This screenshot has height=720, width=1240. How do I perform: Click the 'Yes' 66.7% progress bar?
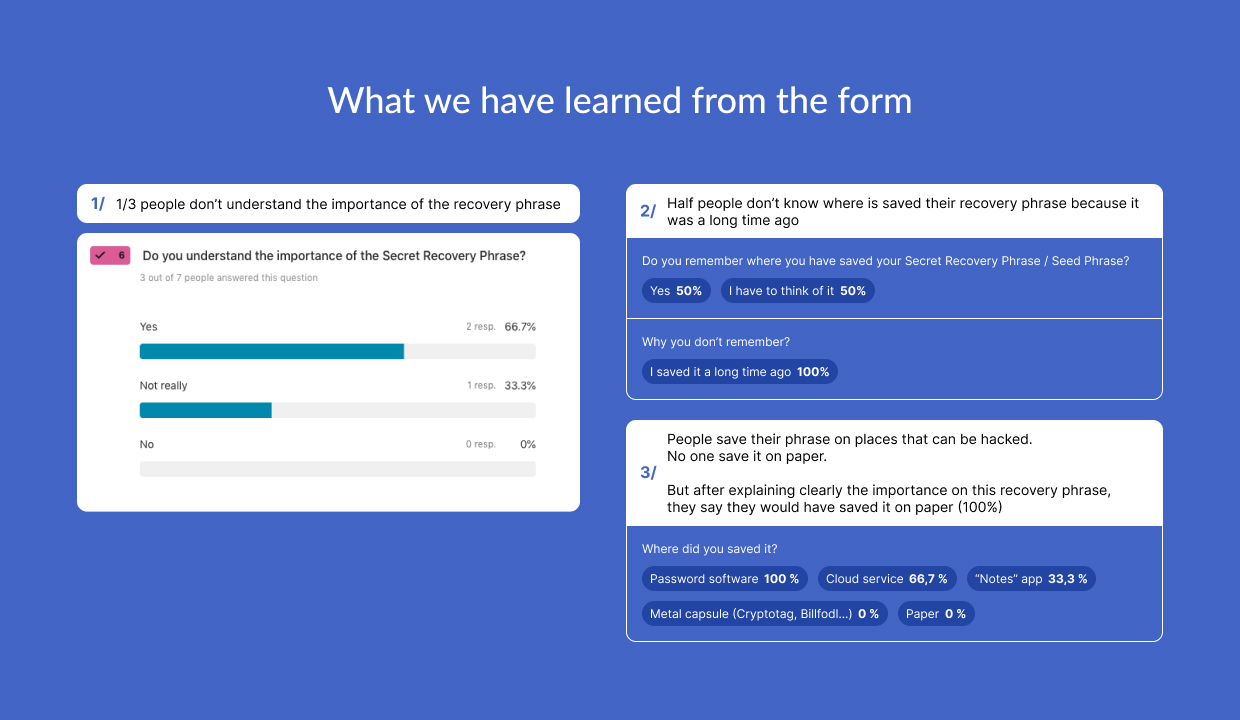click(337, 351)
